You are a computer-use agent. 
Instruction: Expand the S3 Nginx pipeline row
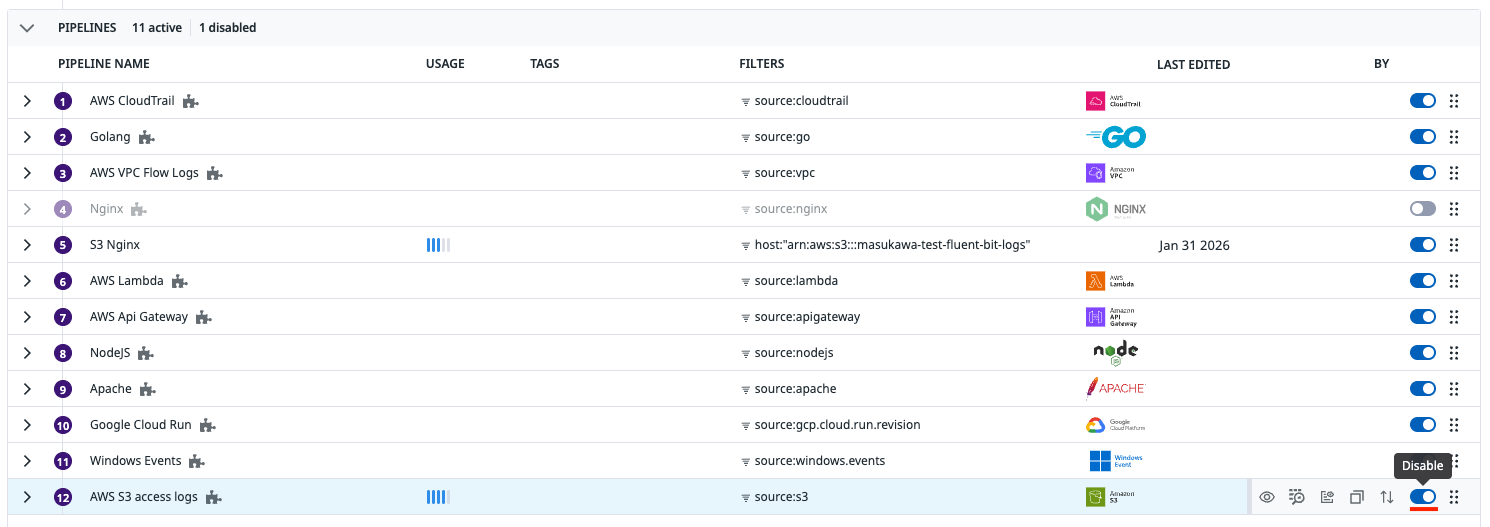[27, 245]
